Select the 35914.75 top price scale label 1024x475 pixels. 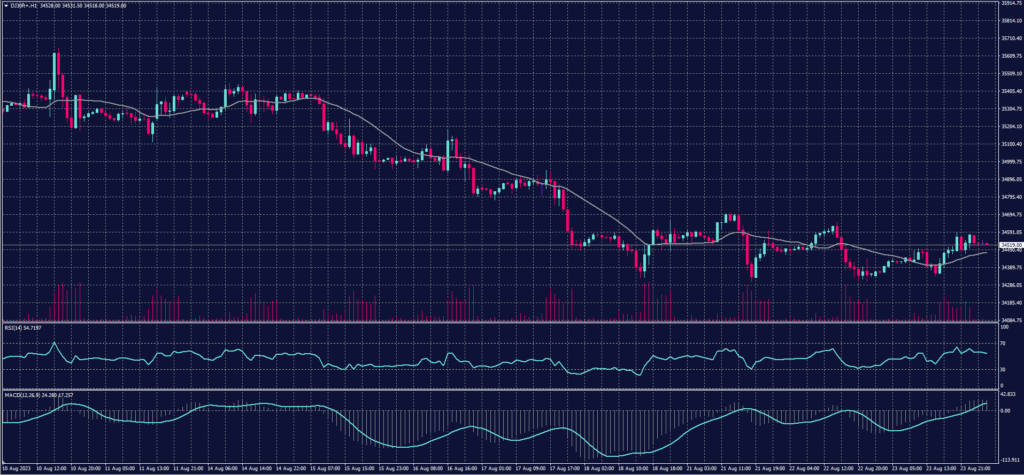tap(1009, 4)
